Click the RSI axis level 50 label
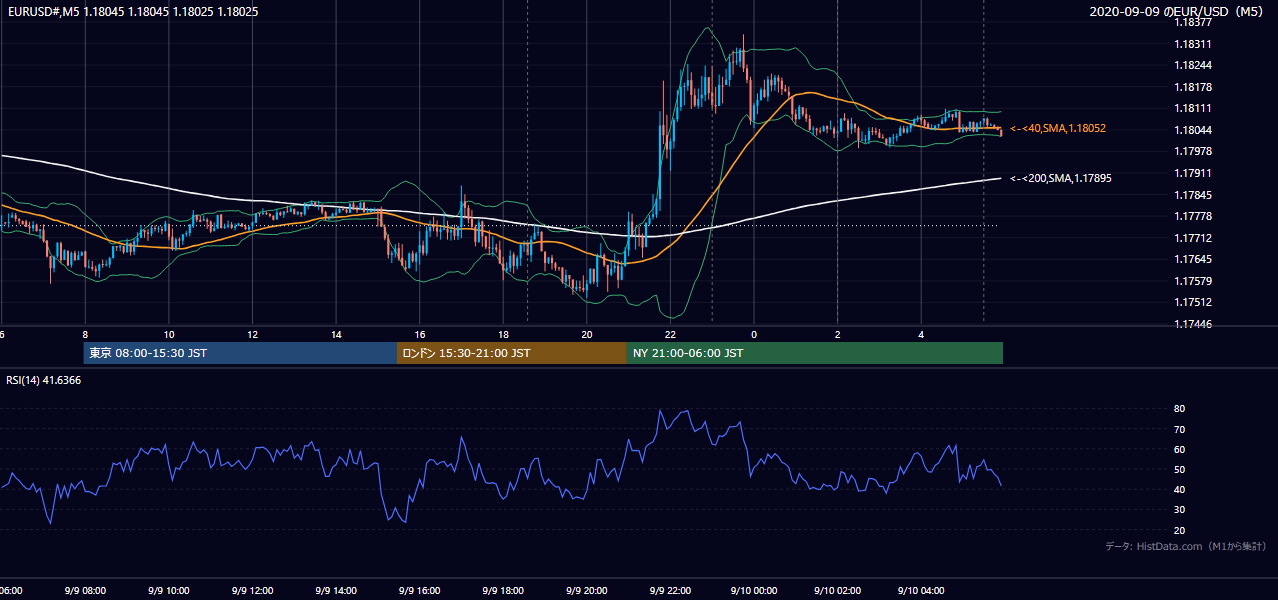This screenshot has height=600, width=1278. 1179,469
